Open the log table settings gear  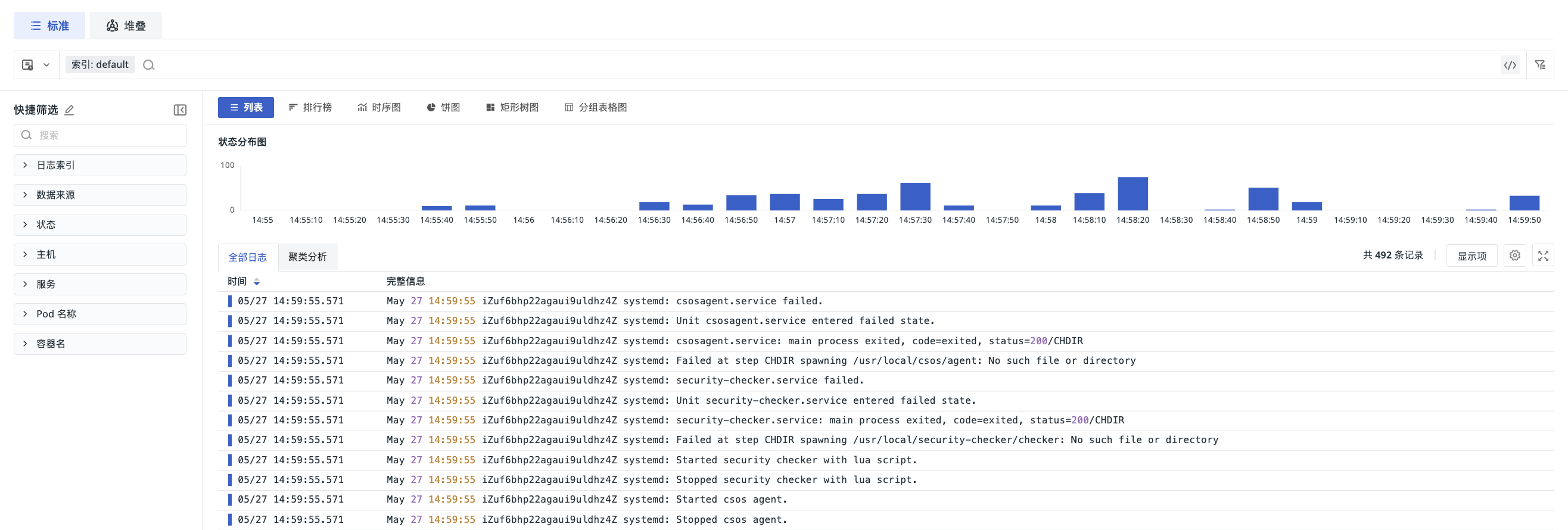tap(1514, 255)
